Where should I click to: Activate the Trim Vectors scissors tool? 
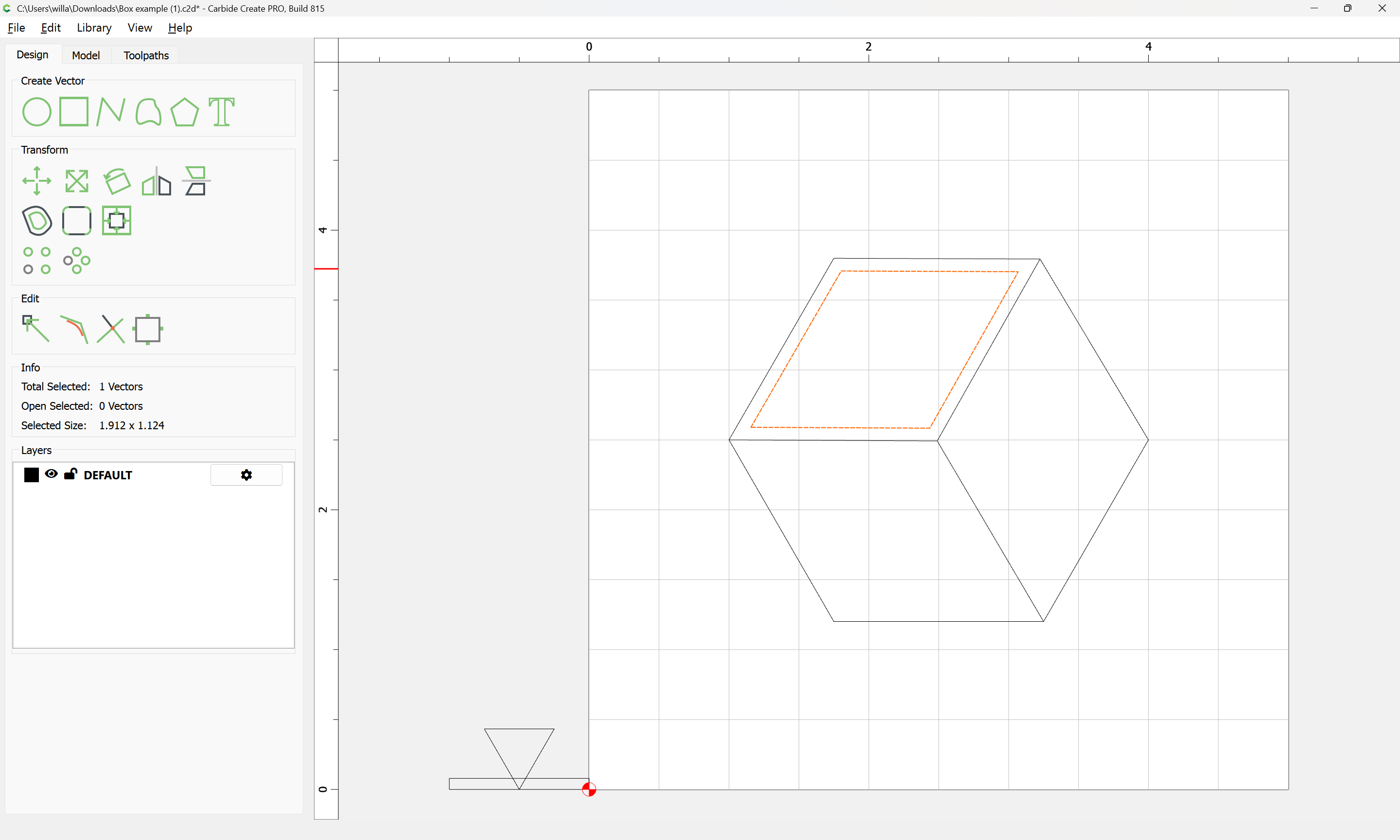click(110, 329)
